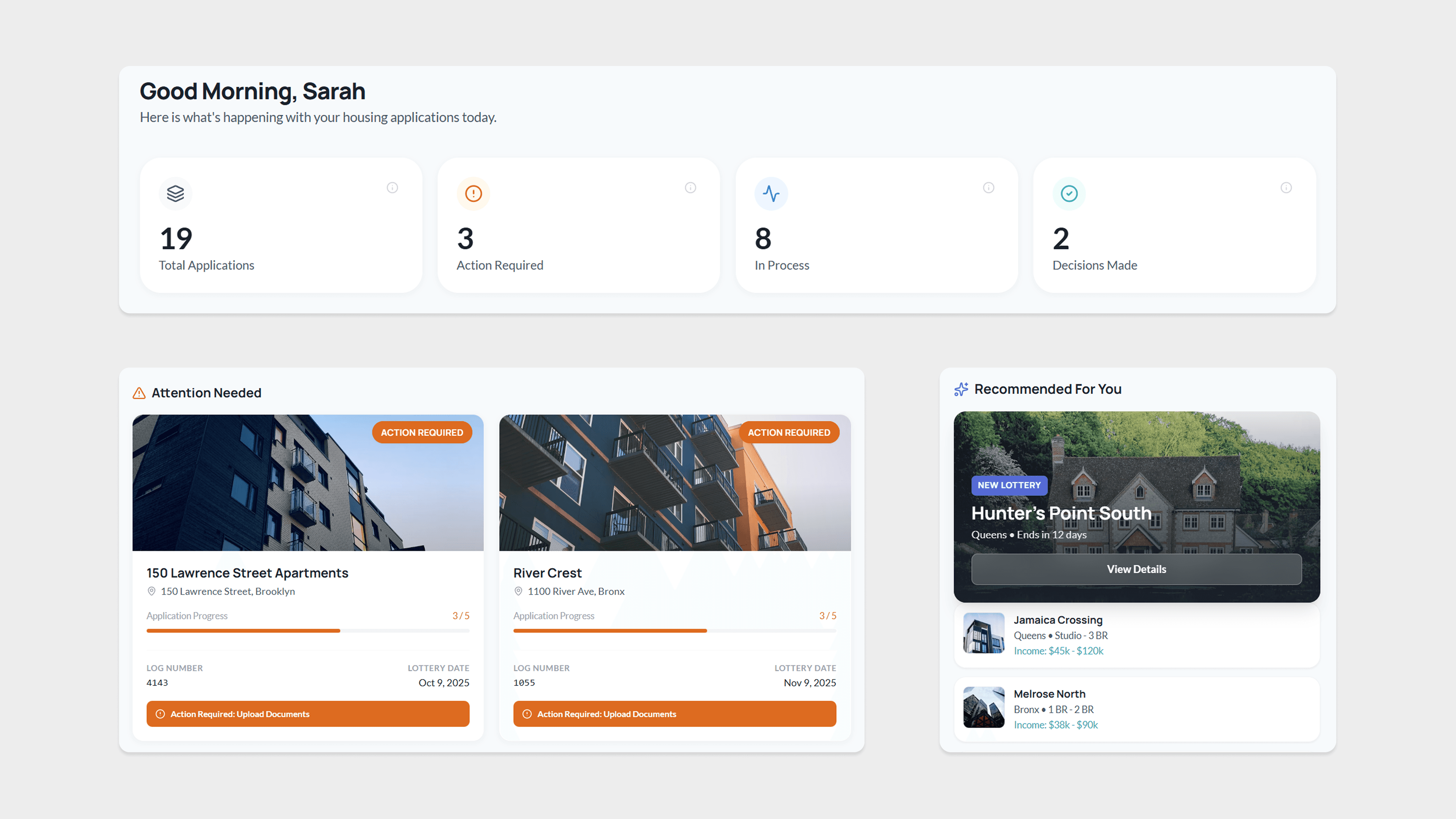Click info icon on Decisions Made card
Screen dimensions: 1456x819
point(1286,188)
